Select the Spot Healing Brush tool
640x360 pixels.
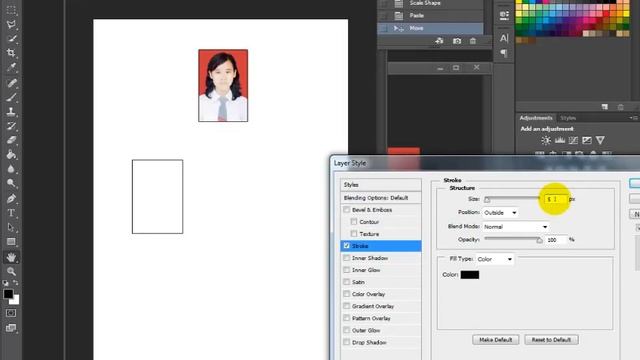[11, 83]
